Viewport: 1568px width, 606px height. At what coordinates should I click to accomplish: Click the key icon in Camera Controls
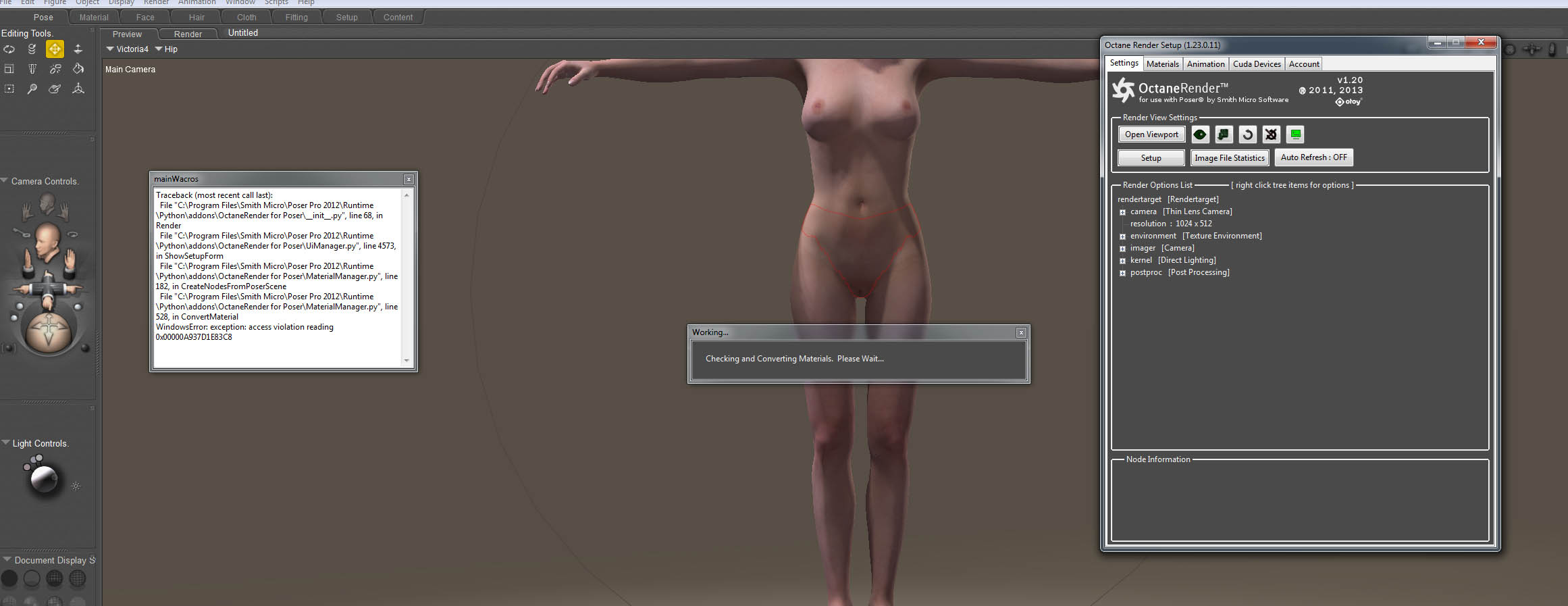point(21,233)
